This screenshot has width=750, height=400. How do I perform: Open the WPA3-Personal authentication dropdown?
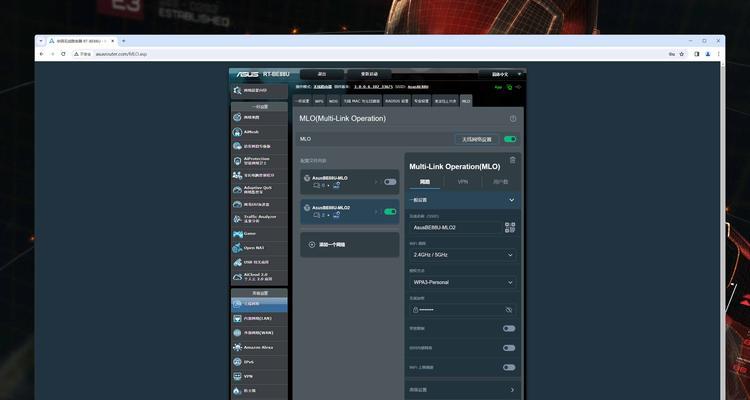pyautogui.click(x=463, y=282)
